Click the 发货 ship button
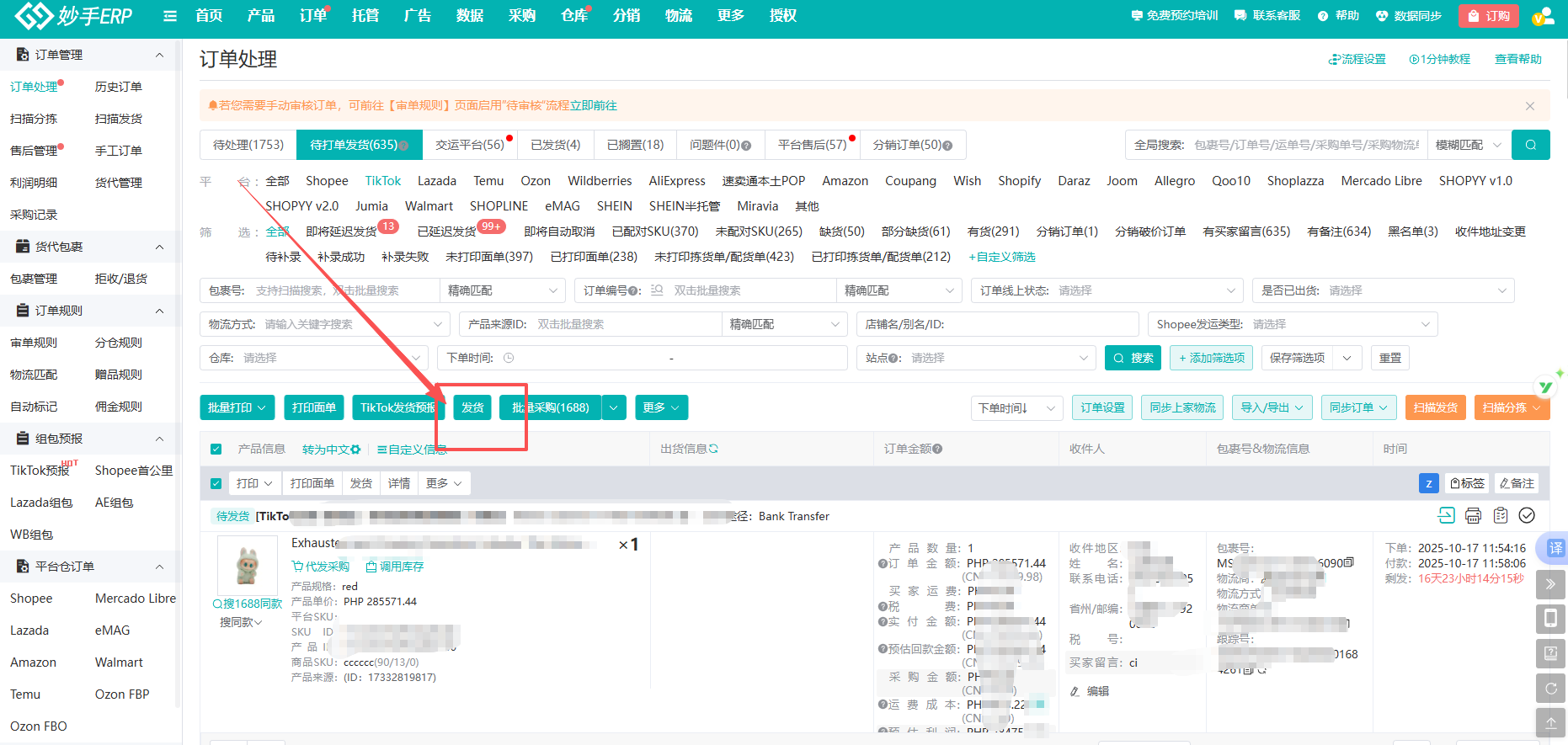1568x745 pixels. [x=472, y=407]
